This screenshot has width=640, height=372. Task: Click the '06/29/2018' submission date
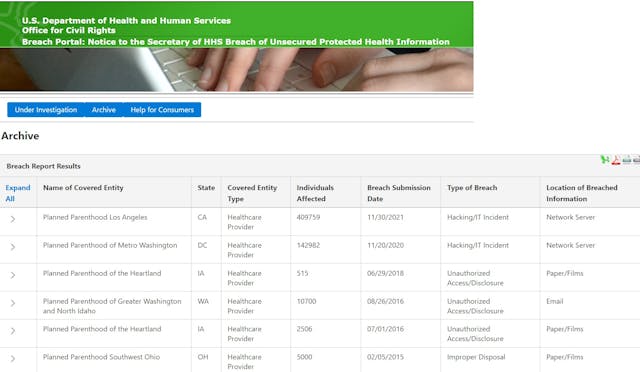coord(385,273)
